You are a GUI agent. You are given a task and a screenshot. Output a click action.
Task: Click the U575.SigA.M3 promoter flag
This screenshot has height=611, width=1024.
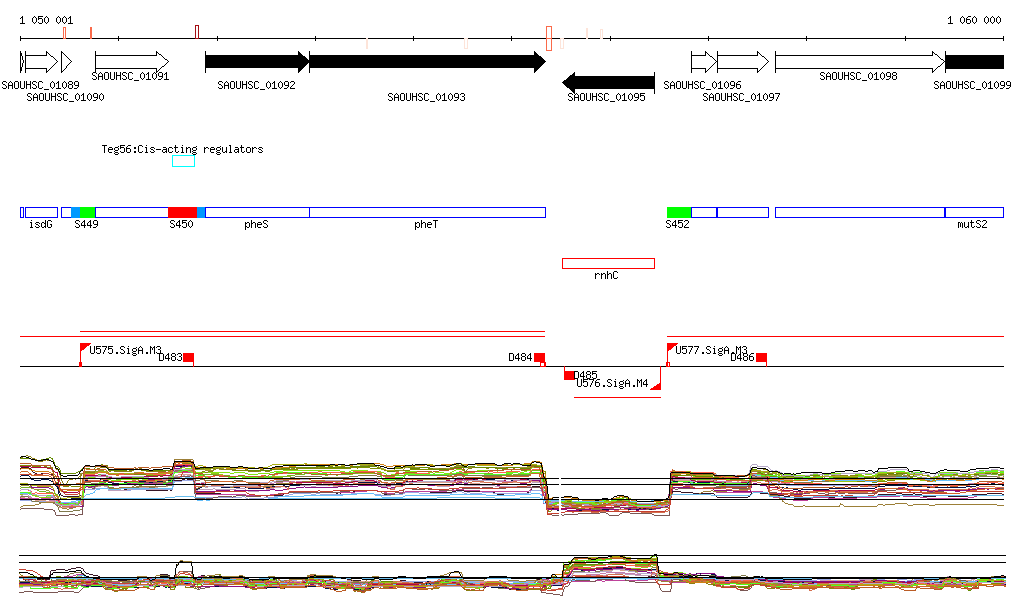pyautogui.click(x=84, y=348)
